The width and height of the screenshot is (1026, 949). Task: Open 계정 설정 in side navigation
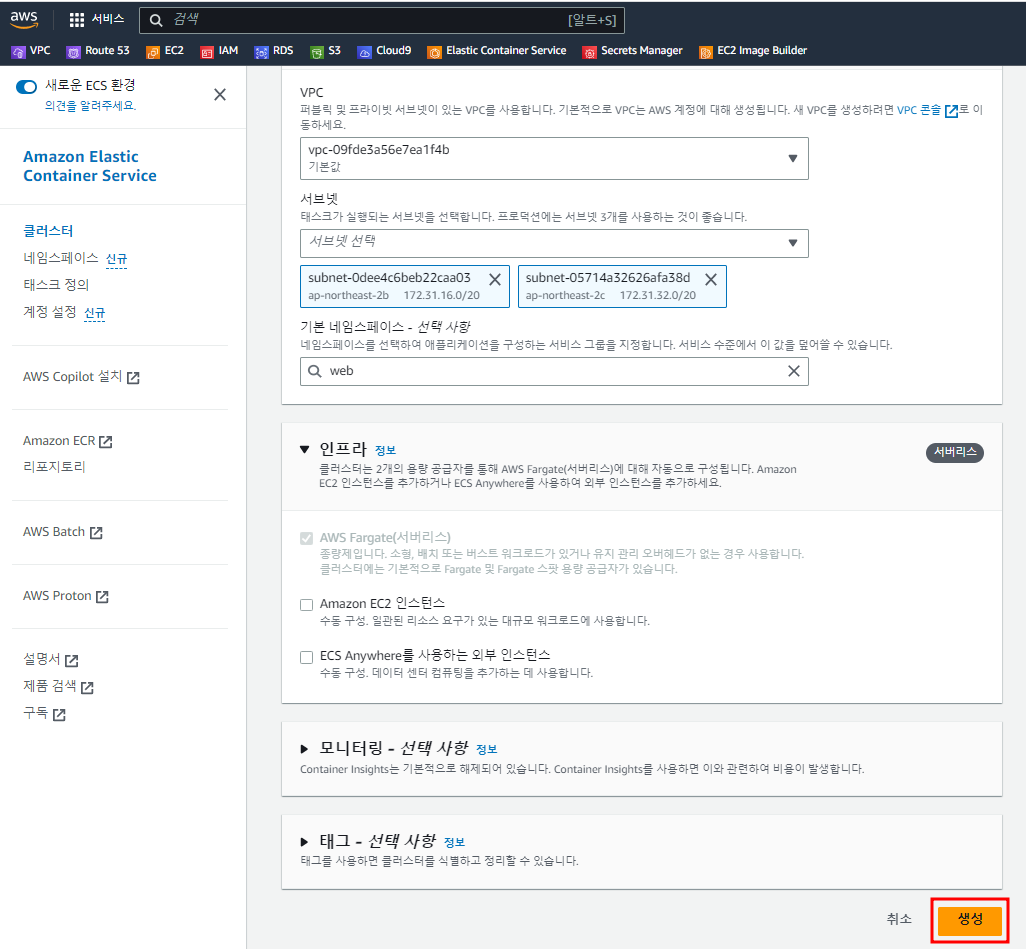click(50, 312)
